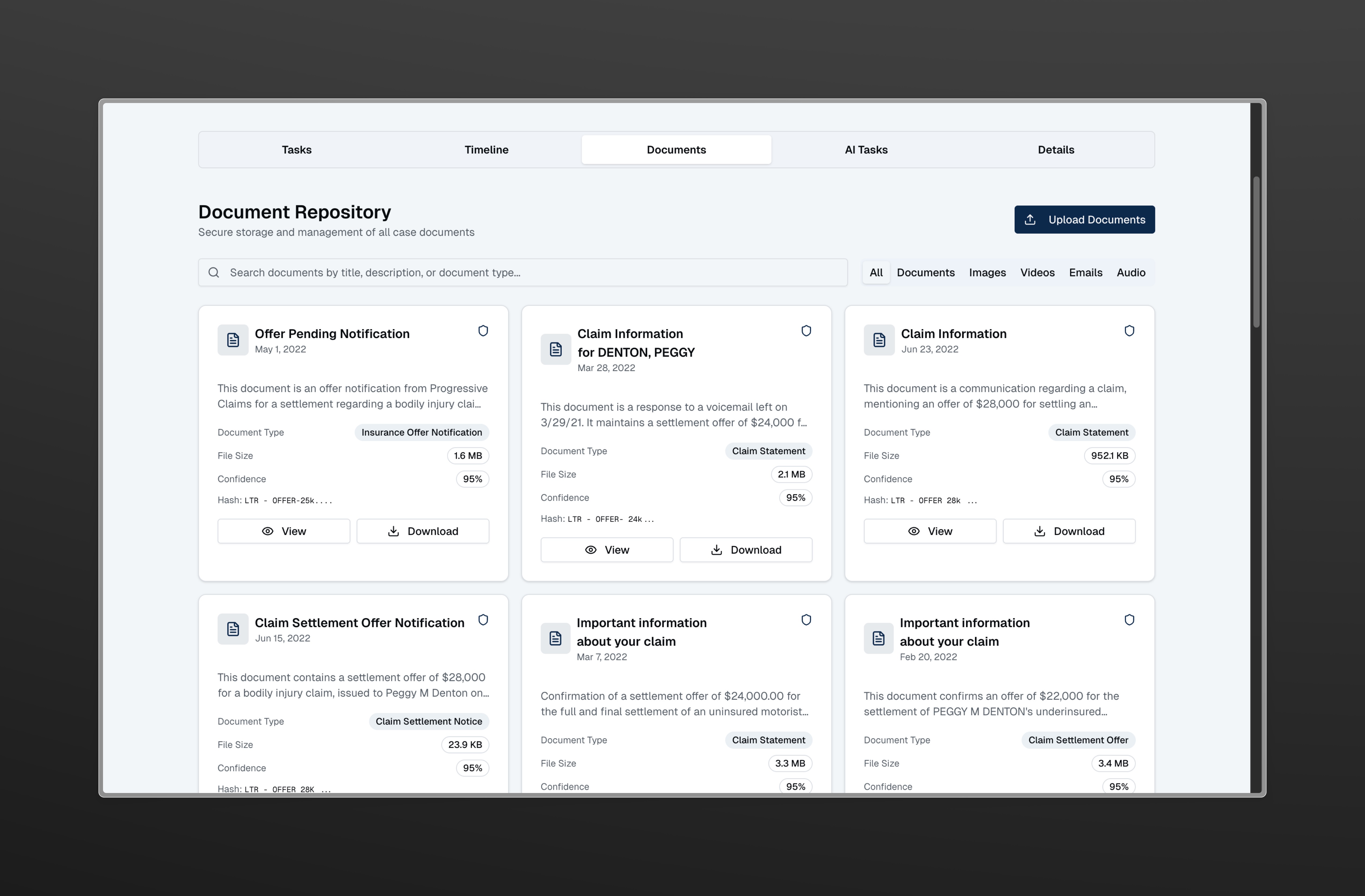This screenshot has height=896, width=1365.
Task: Click shield icon on Claim Information for DENTON card
Action: point(806,331)
